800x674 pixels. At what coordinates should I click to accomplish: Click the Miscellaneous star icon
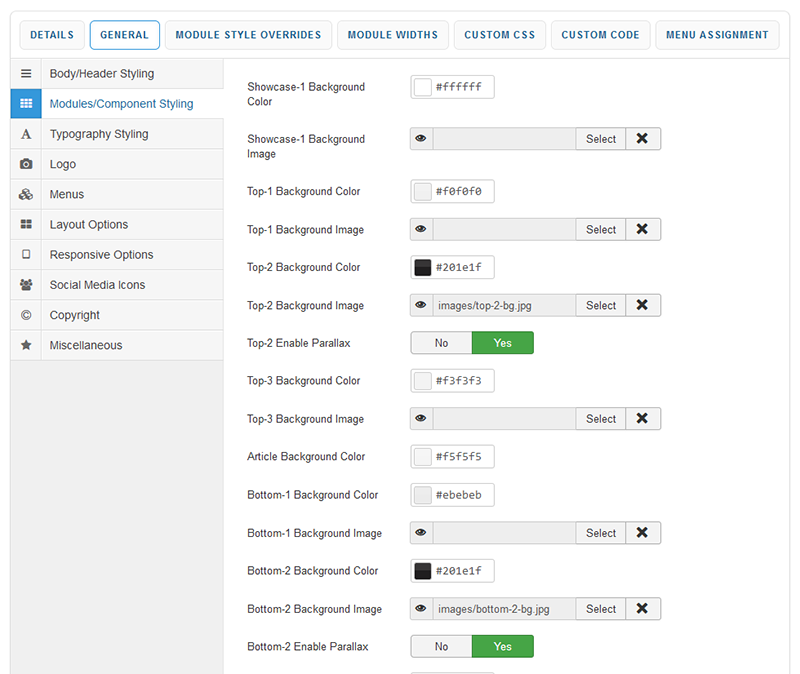[x=26, y=345]
